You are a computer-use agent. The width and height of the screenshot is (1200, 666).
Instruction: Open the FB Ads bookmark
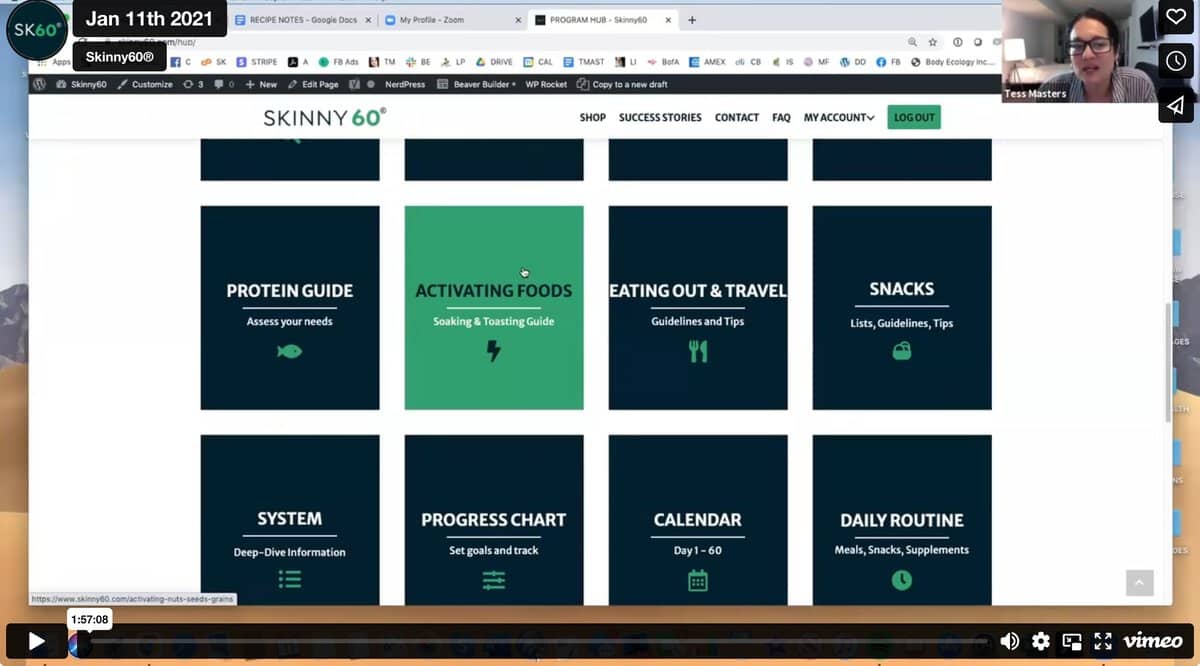coord(339,62)
